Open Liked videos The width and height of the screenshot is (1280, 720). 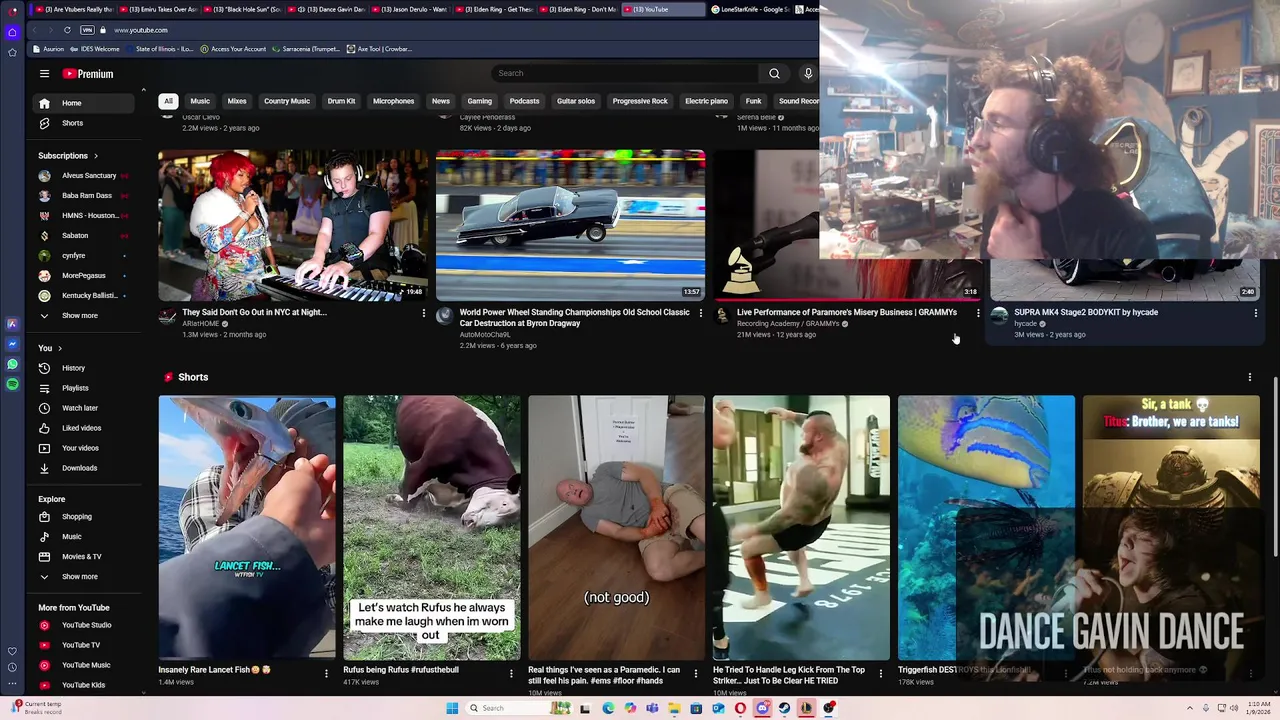84,428
